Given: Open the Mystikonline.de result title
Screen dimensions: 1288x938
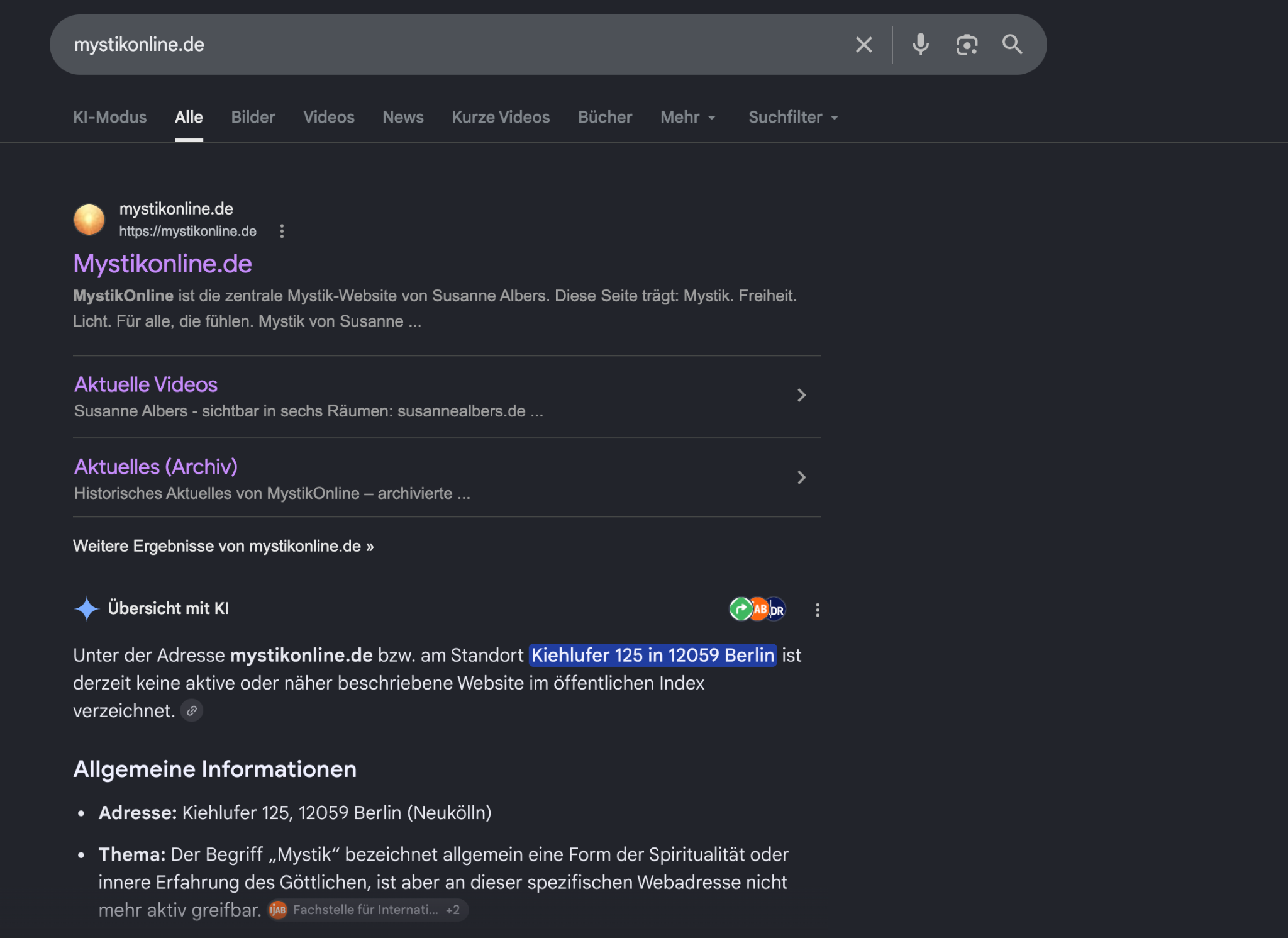Looking at the screenshot, I should (x=163, y=264).
